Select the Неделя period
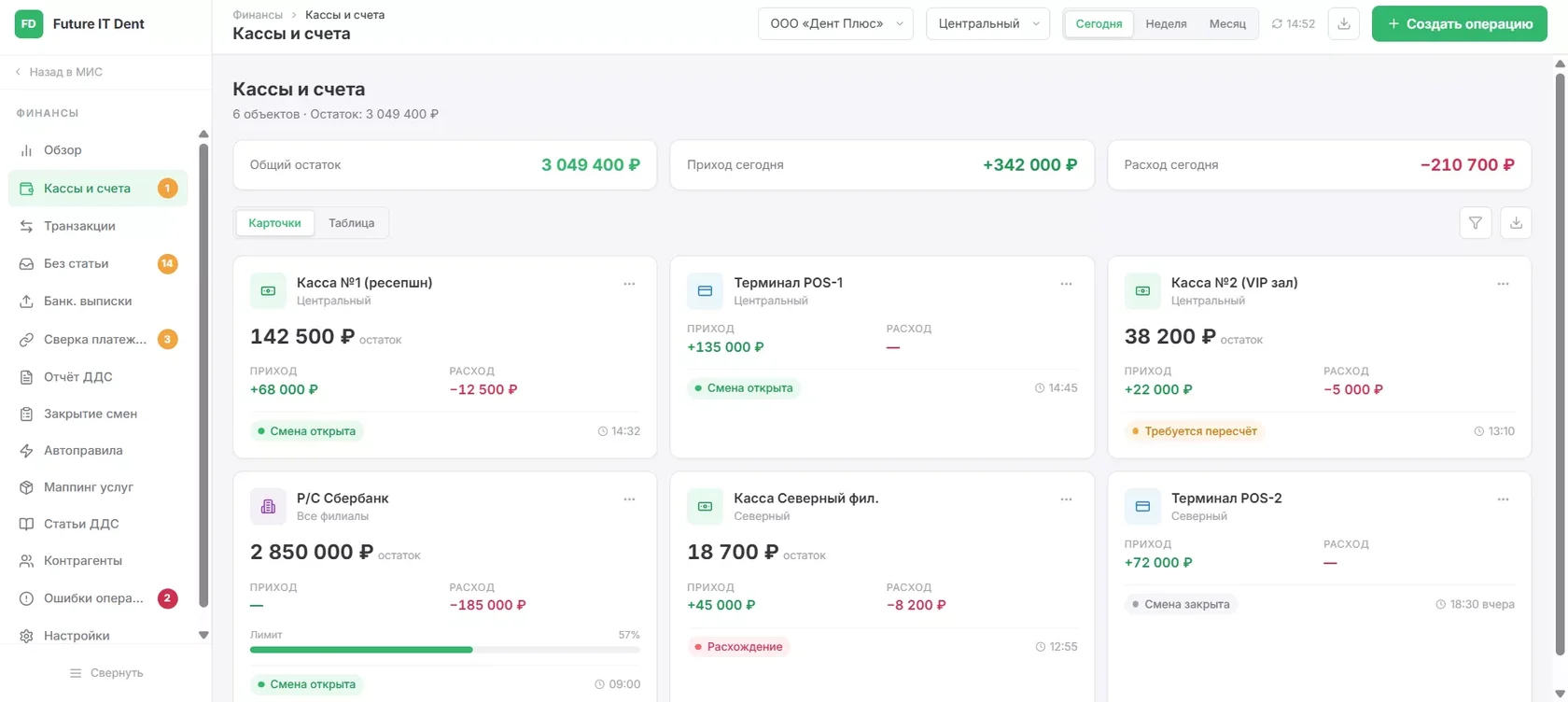 pos(1166,24)
